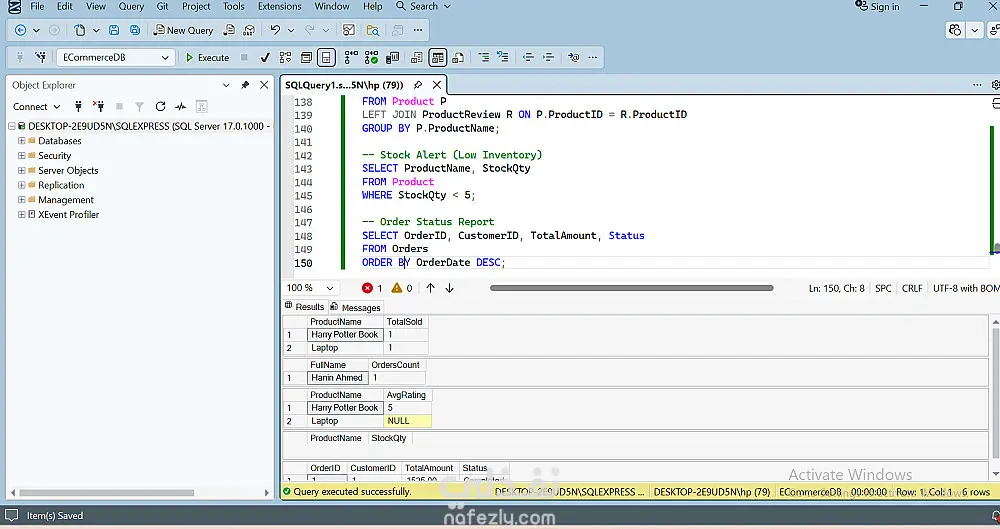The height and width of the screenshot is (529, 1000).
Task: Click the Specify Template Parameters icon
Action: 573,57
